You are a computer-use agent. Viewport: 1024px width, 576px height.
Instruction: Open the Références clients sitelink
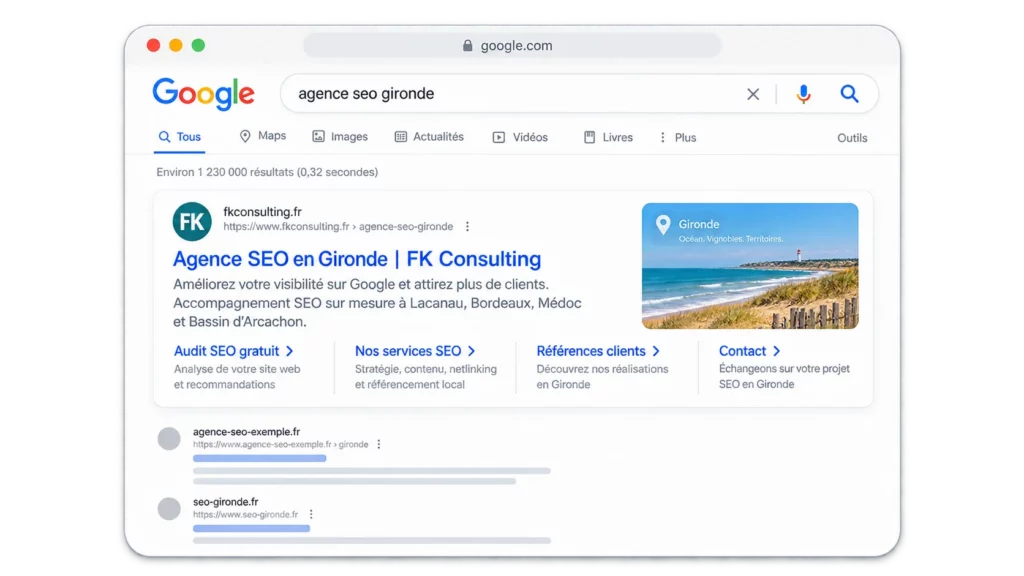coord(598,351)
